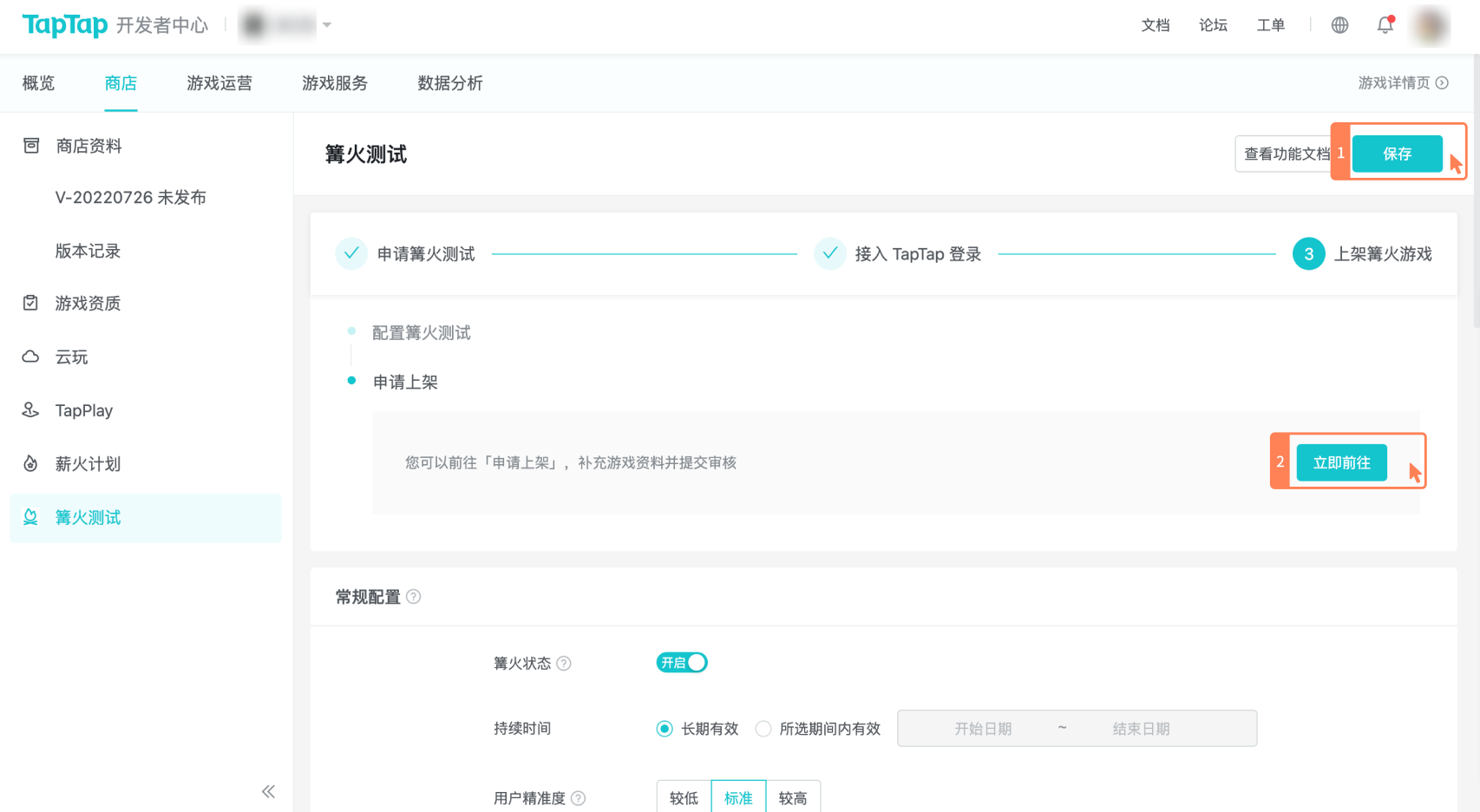Click the 篝火状态 help icon
The width and height of the screenshot is (1480, 812).
click(564, 664)
